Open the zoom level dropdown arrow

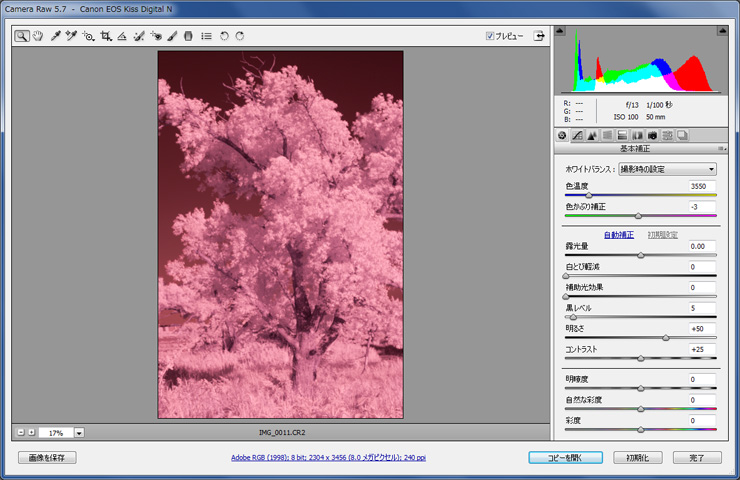79,433
